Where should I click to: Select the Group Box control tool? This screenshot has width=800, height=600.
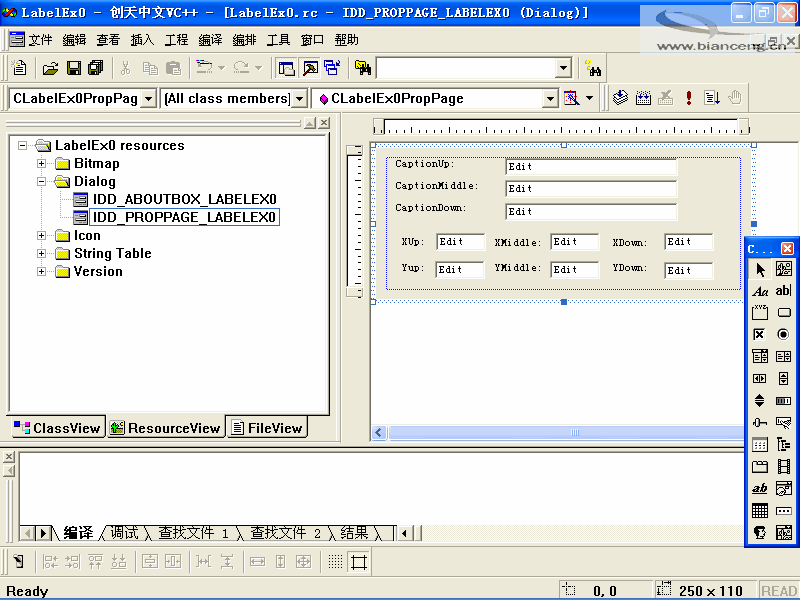pyautogui.click(x=760, y=312)
